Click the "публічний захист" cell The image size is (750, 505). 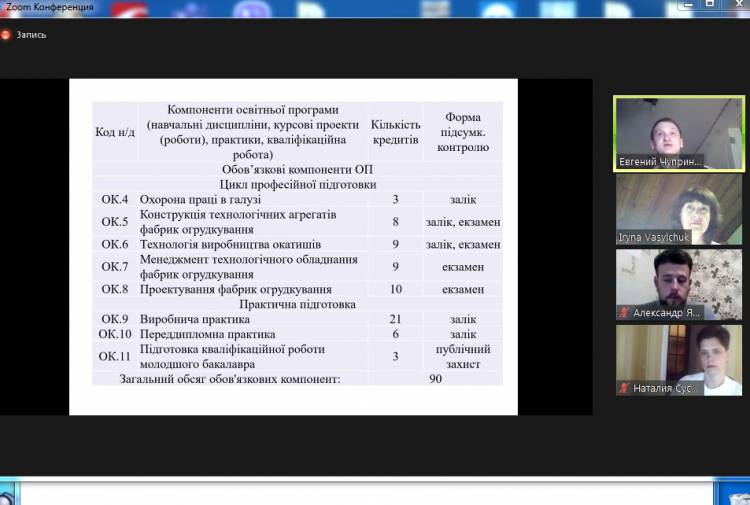[x=462, y=356]
